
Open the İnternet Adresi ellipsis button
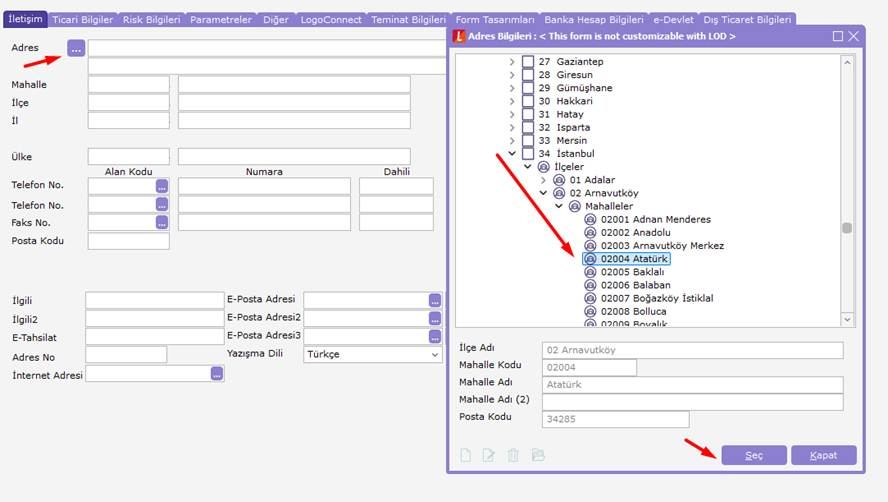click(217, 374)
